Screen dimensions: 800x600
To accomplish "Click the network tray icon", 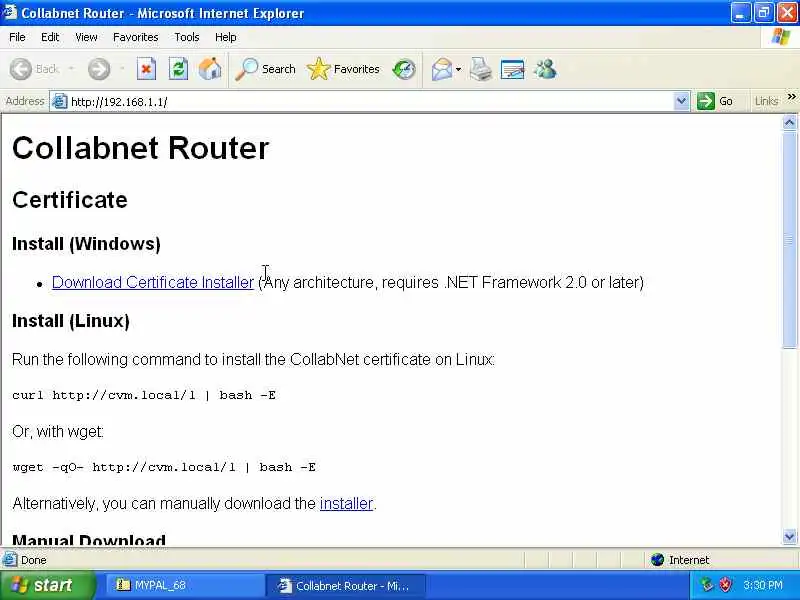I will coord(707,585).
